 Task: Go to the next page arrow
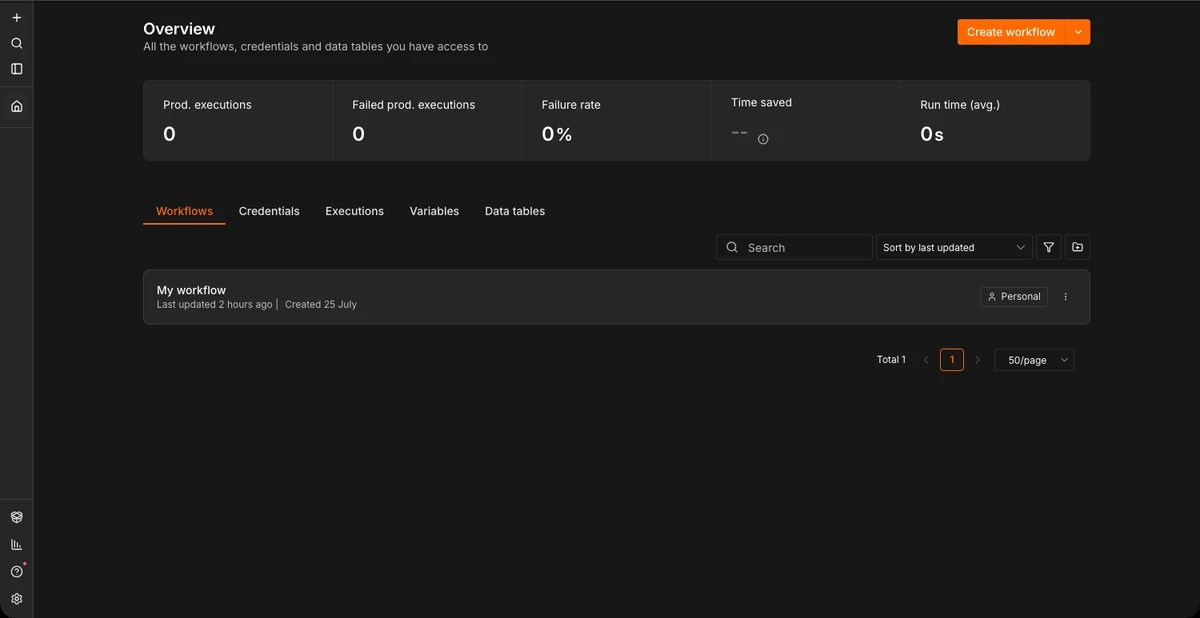coord(978,360)
